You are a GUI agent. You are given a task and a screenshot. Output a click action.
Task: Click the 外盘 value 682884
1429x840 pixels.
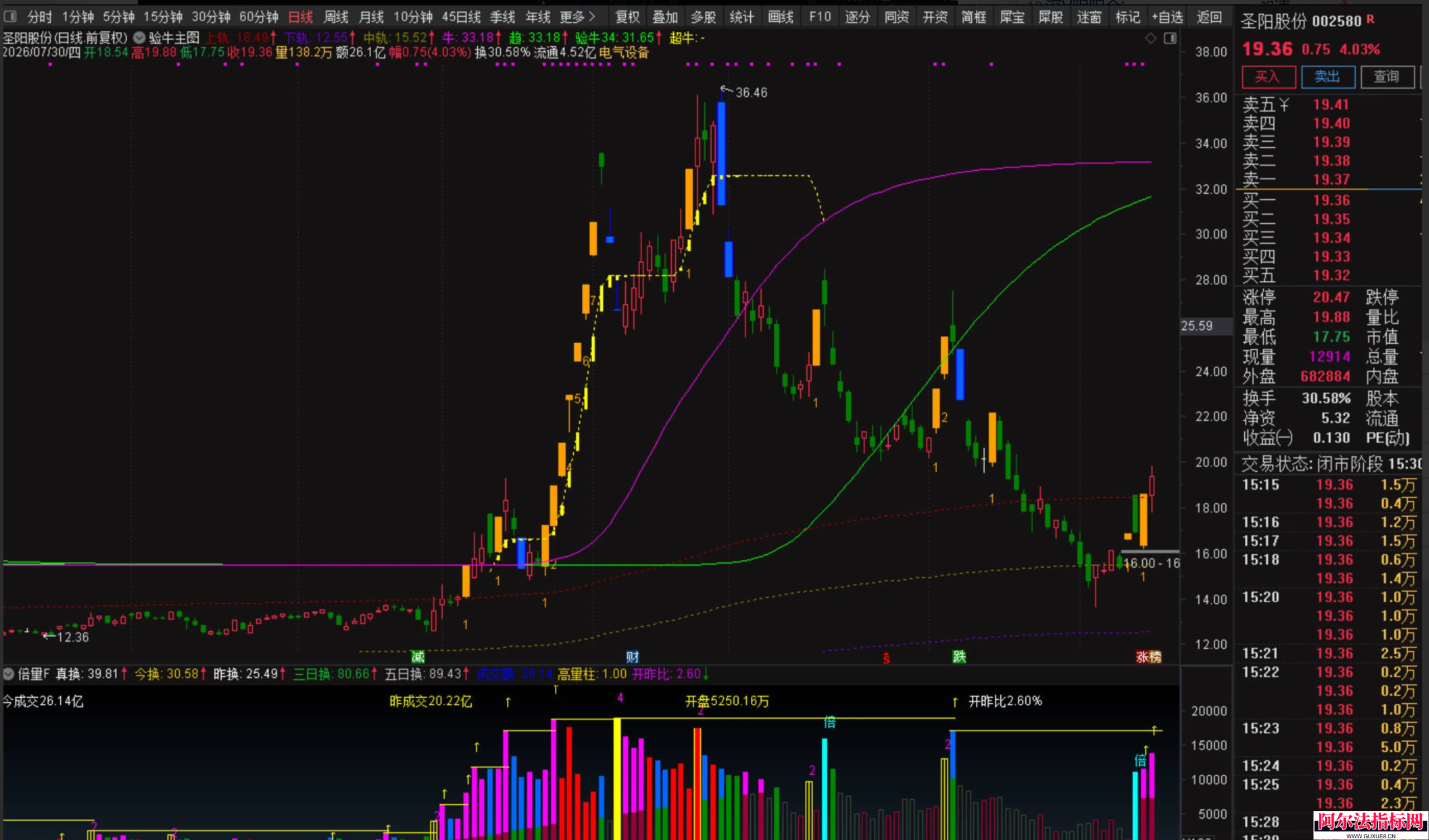(1326, 376)
